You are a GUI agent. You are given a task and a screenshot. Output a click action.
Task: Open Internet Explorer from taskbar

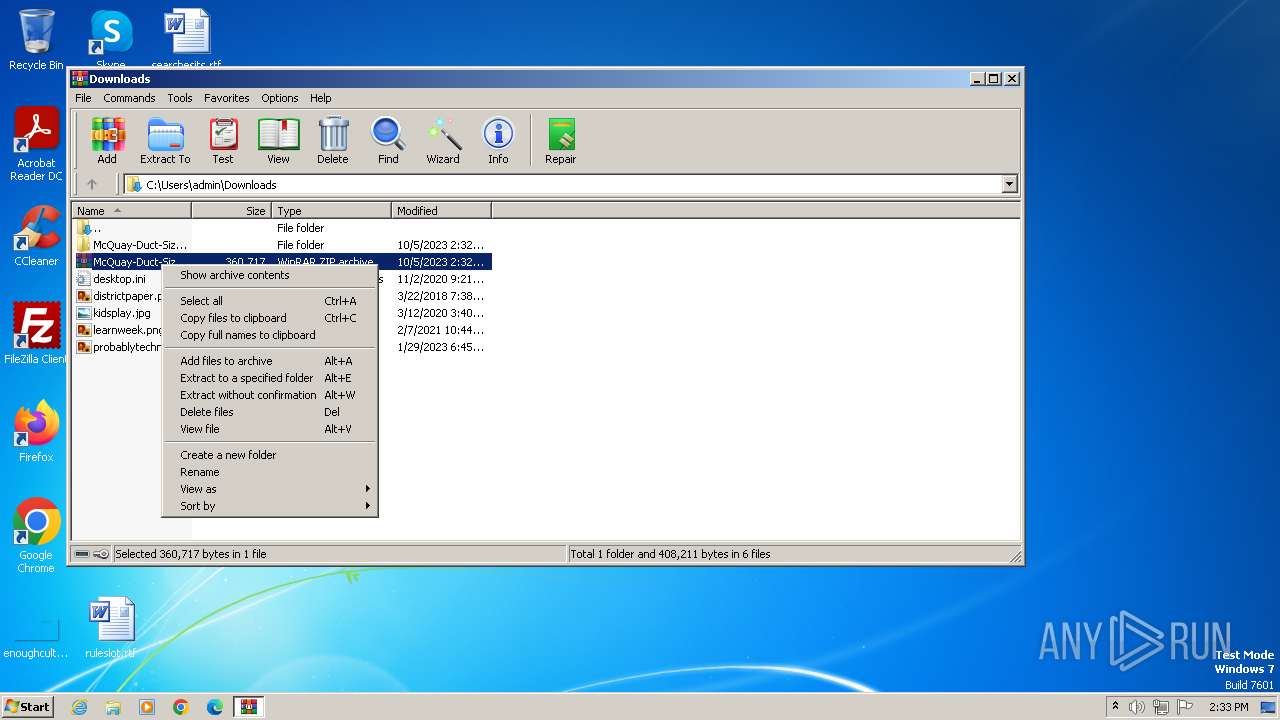(x=79, y=707)
